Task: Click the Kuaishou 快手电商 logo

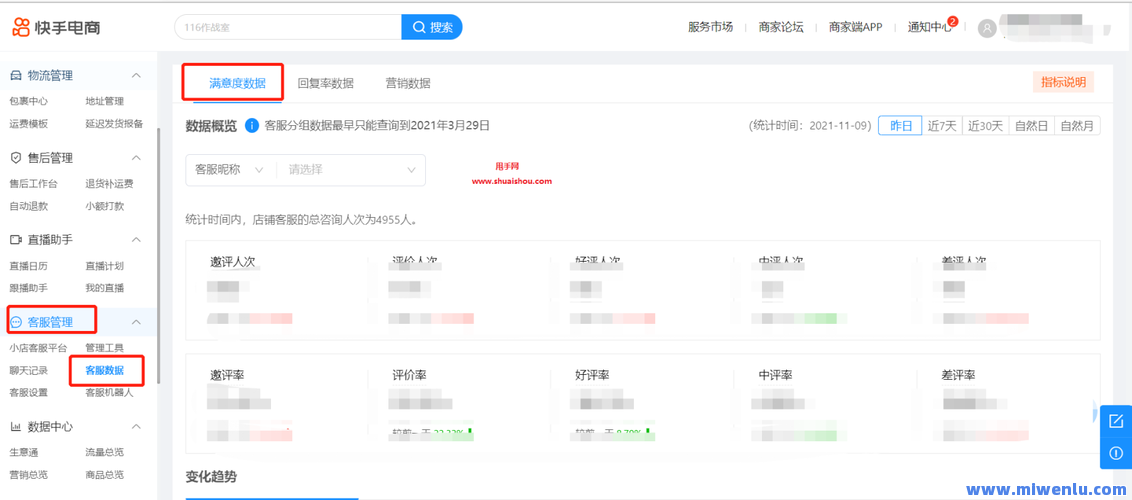Action: click(x=57, y=27)
